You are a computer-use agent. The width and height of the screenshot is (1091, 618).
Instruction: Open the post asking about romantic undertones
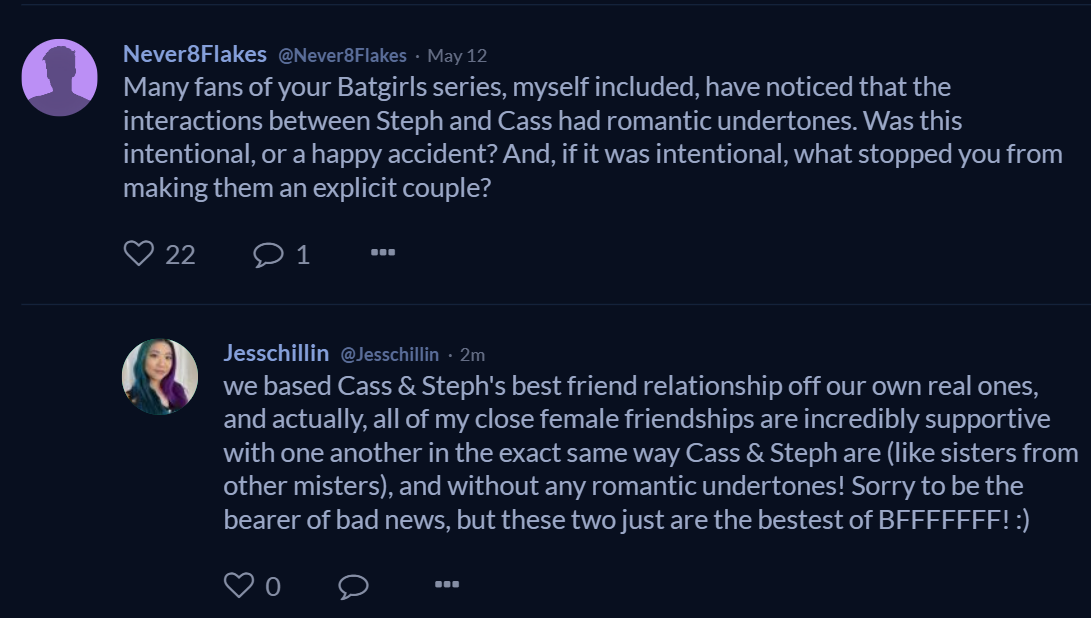[590, 137]
